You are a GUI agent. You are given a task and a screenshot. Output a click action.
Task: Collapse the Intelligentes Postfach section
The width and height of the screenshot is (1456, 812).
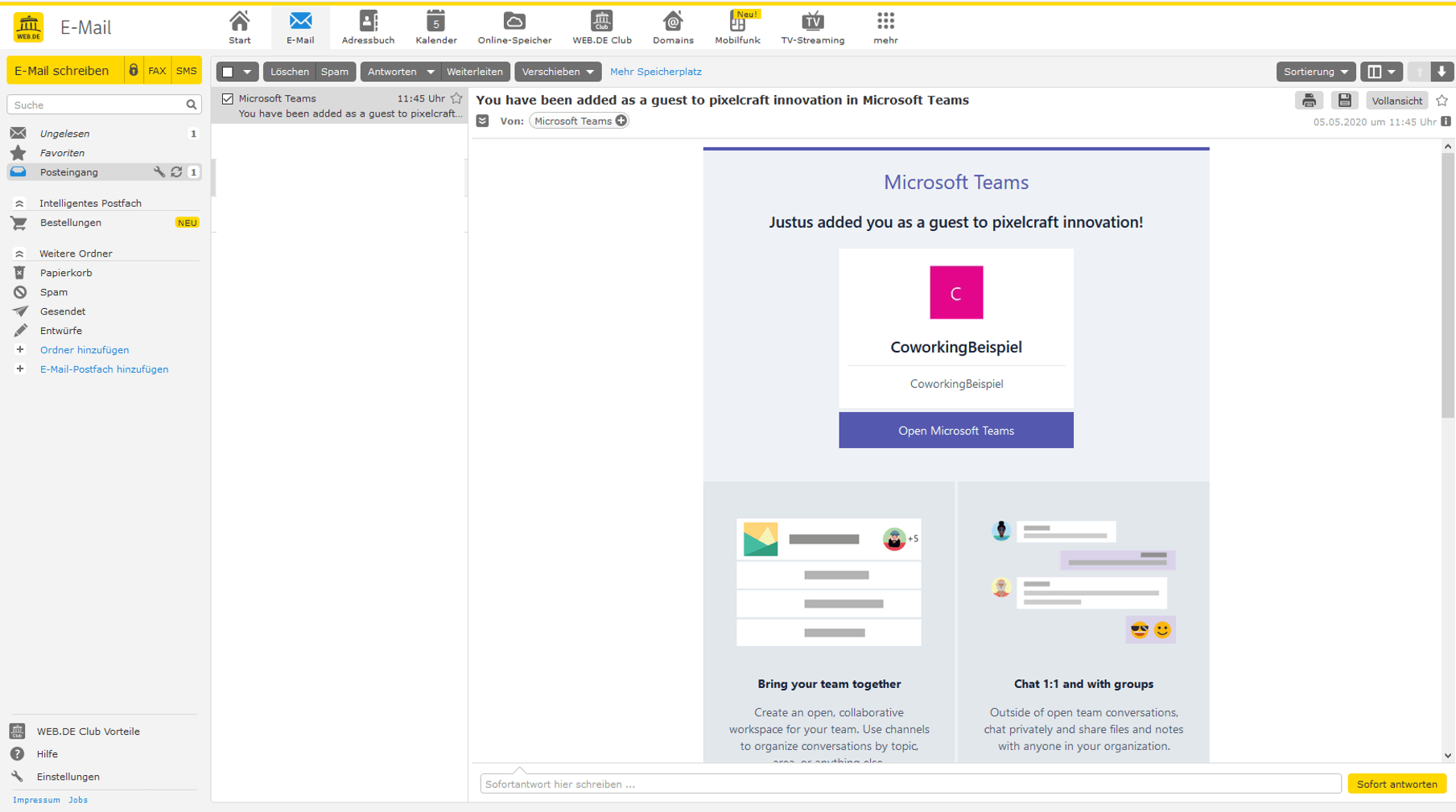(x=19, y=204)
